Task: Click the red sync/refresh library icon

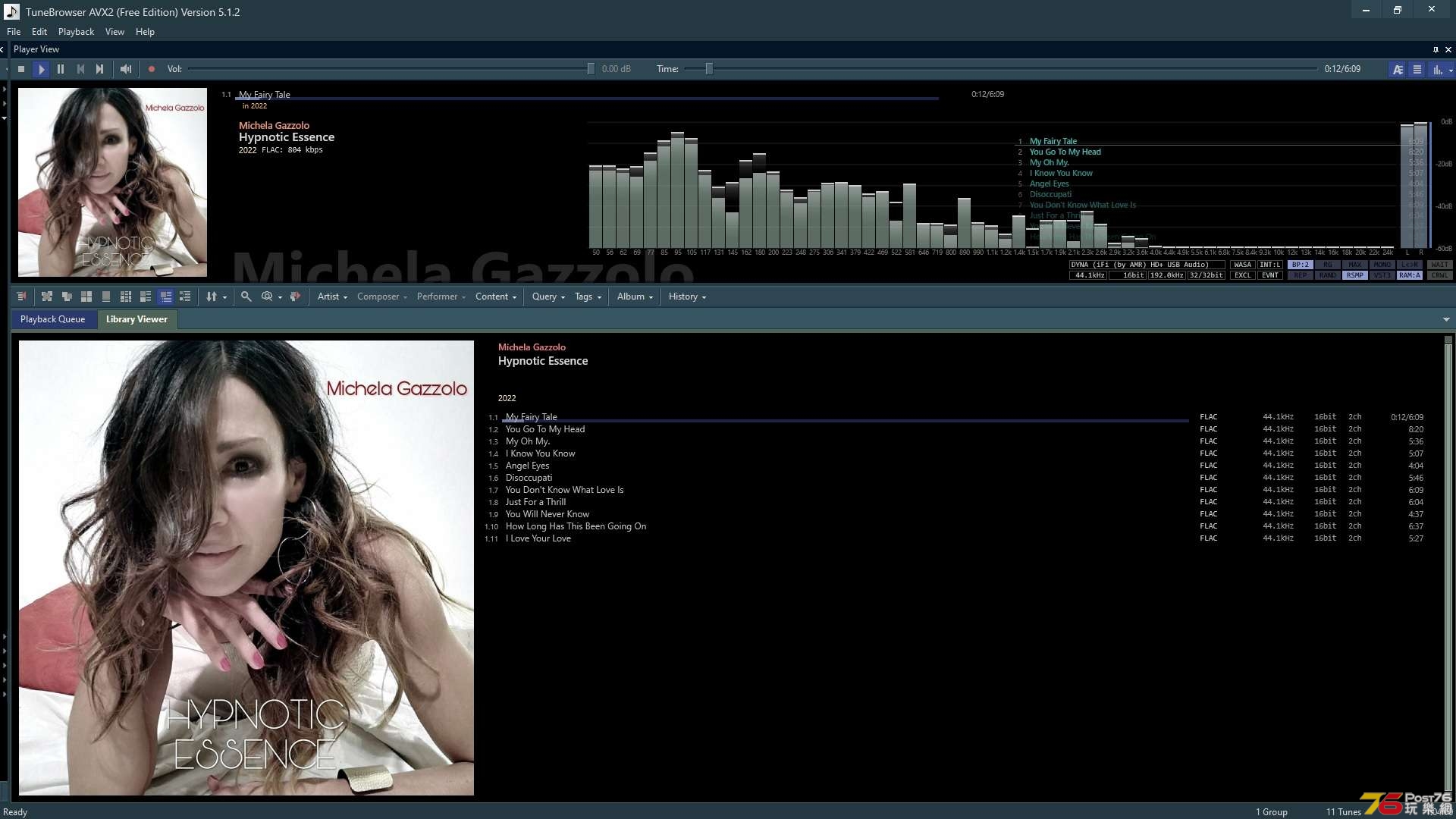Action: [296, 297]
